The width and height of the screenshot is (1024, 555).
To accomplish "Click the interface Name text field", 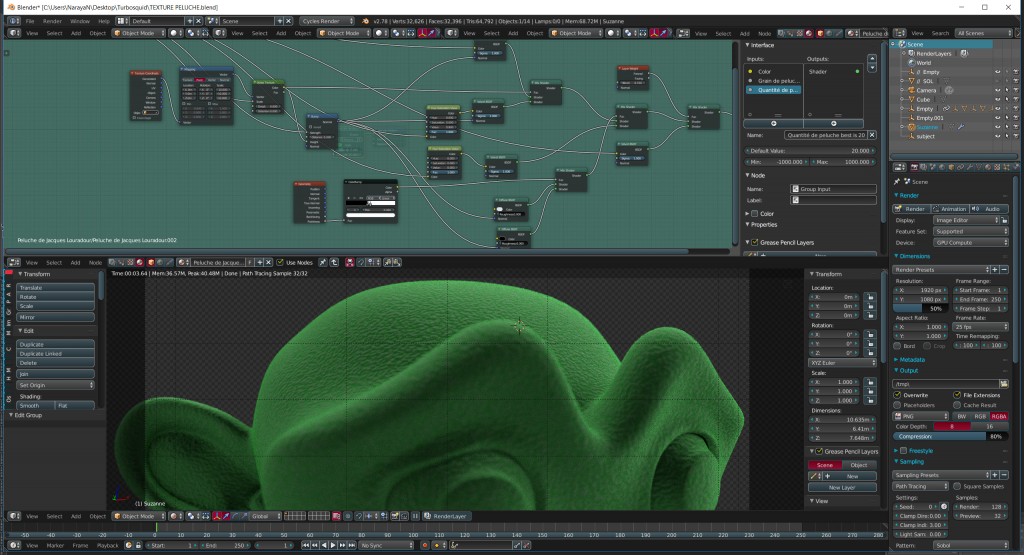I will (826, 135).
